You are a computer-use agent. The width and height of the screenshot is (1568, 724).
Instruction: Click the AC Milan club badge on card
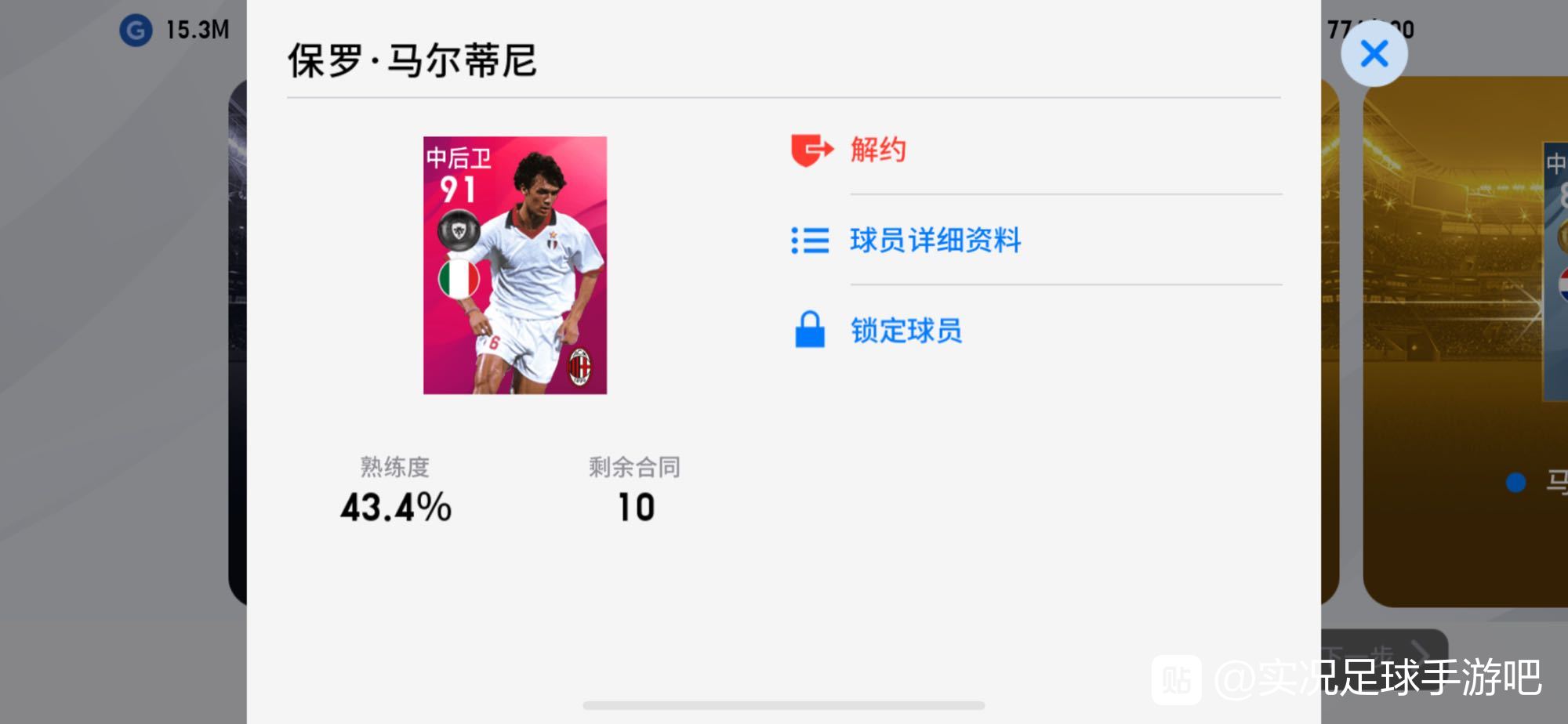pyautogui.click(x=579, y=367)
